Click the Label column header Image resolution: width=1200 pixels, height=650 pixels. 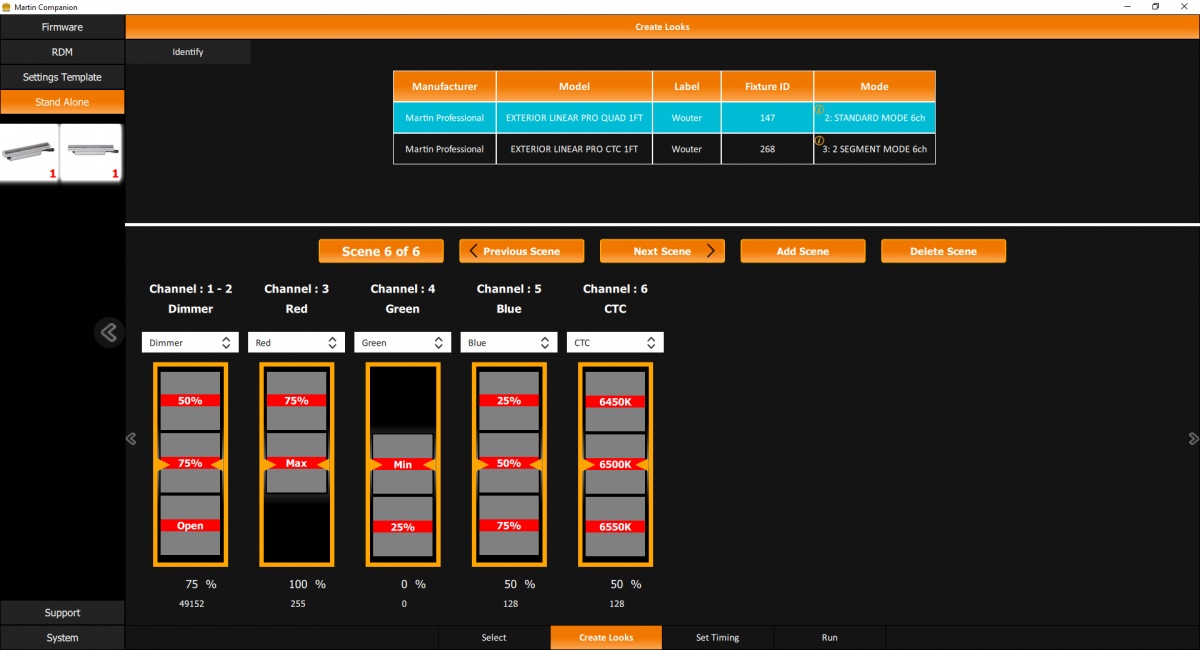click(687, 86)
